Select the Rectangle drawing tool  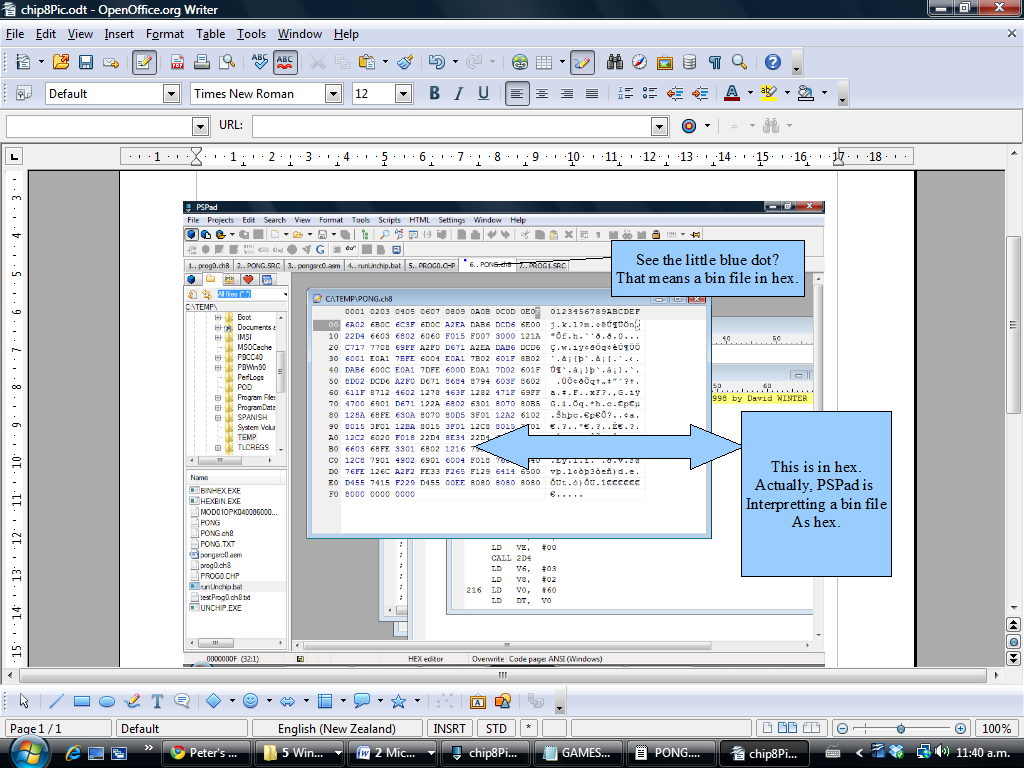click(82, 701)
